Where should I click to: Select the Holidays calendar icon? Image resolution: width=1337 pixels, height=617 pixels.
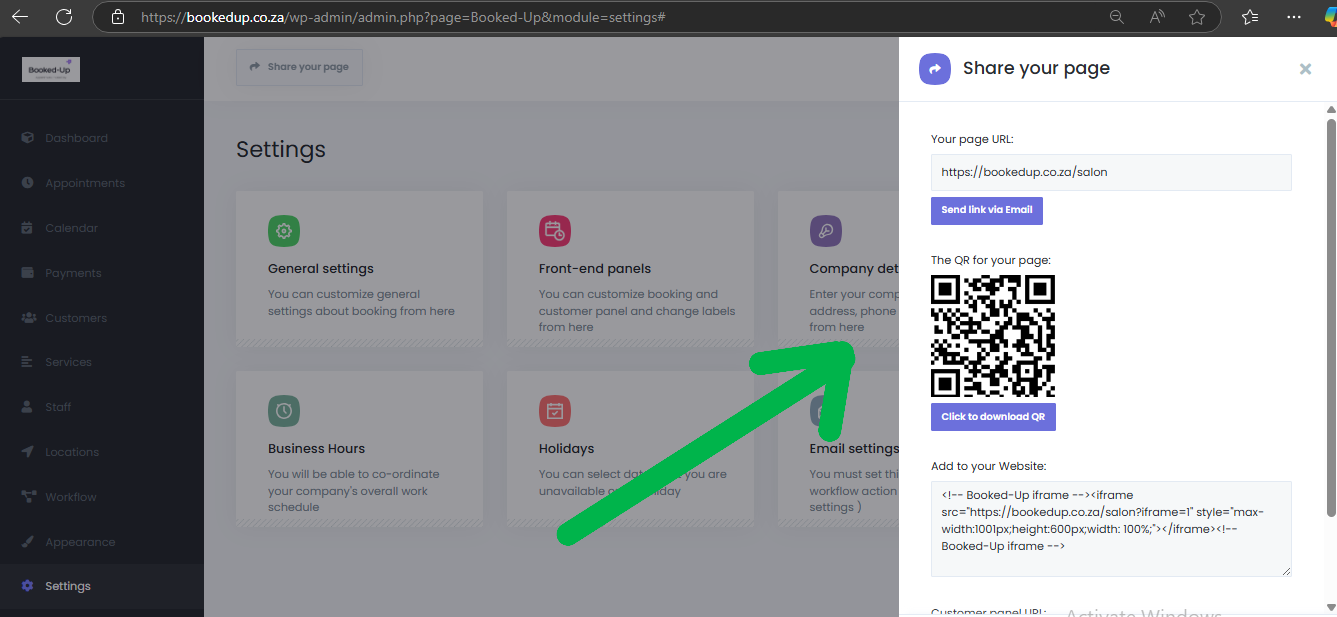[x=554, y=411]
